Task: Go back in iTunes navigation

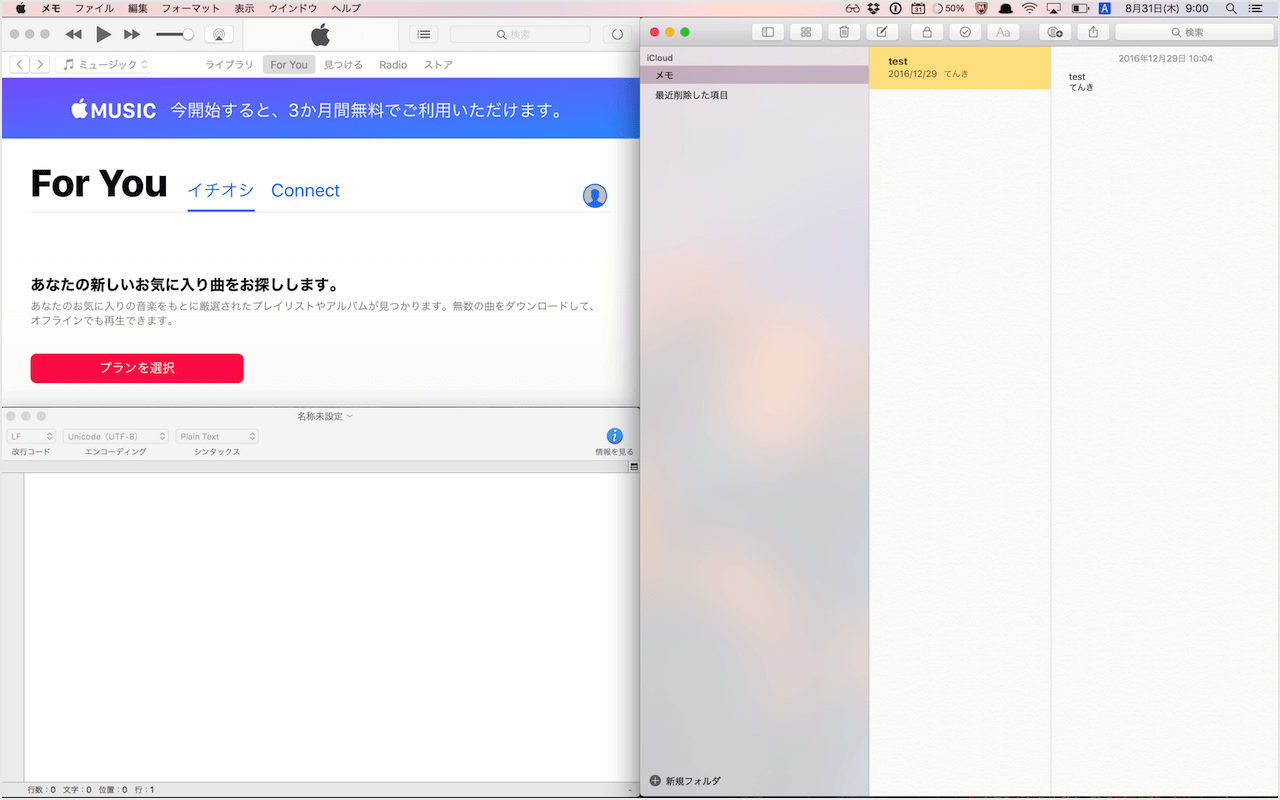Action: [x=19, y=64]
